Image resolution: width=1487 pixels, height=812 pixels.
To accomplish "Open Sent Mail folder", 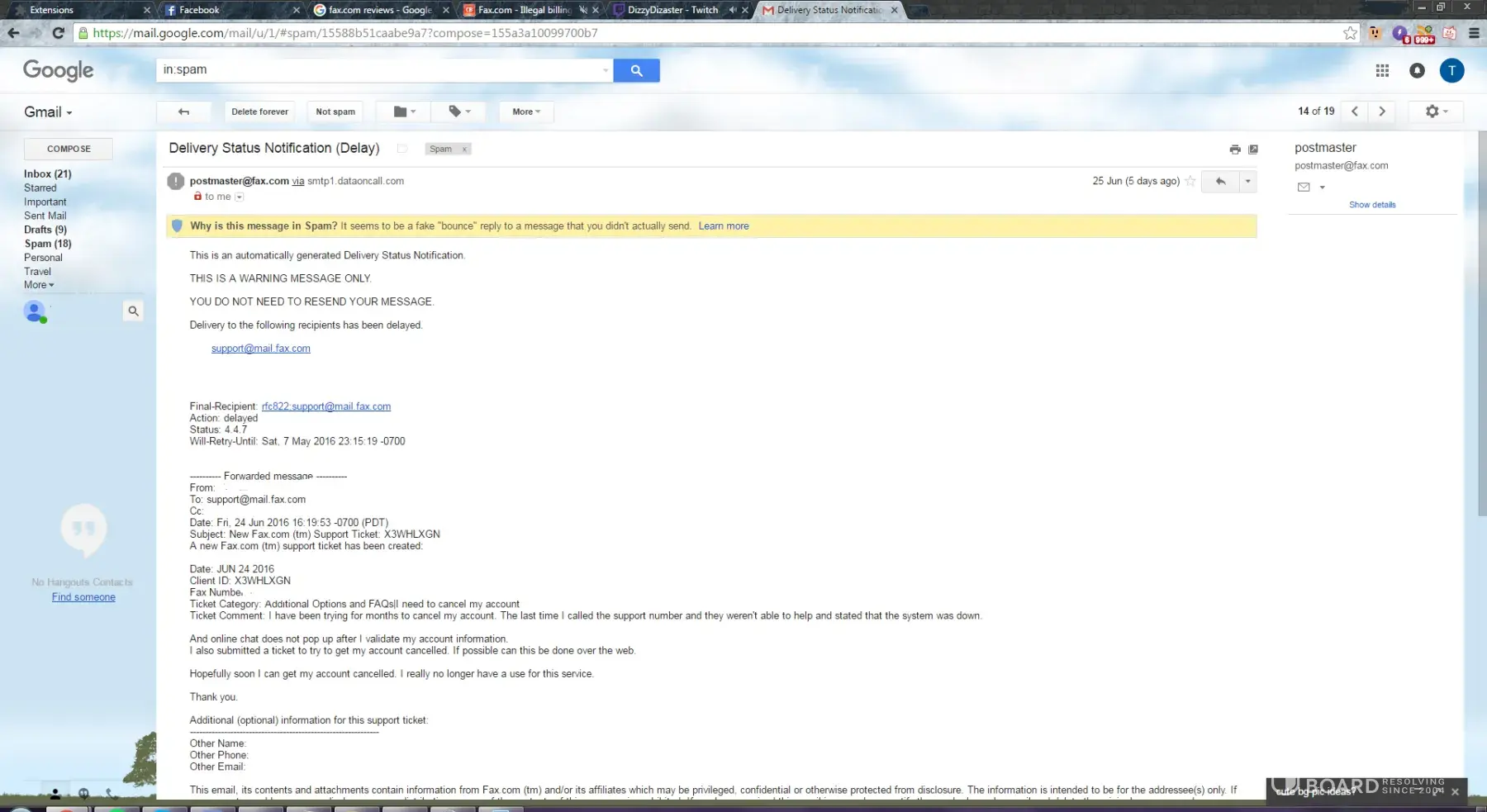I will point(45,216).
